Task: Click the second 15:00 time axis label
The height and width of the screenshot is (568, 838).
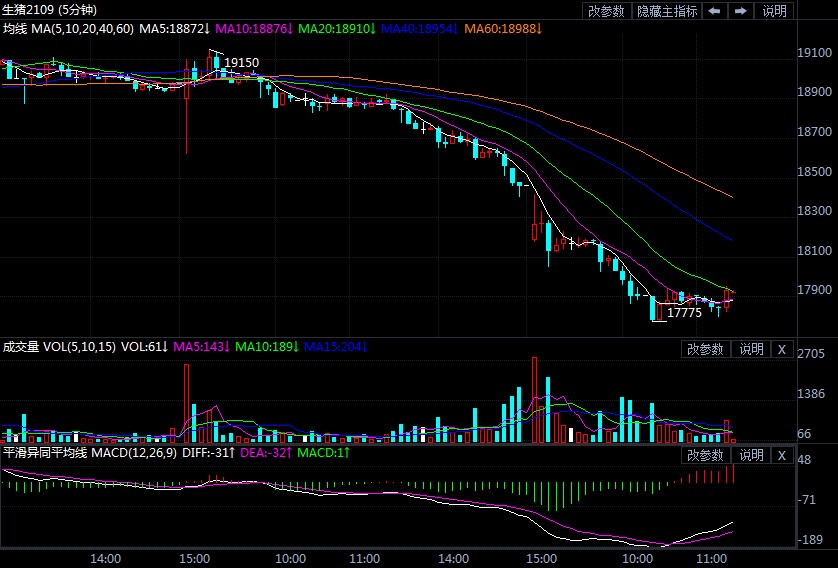Action: click(541, 559)
